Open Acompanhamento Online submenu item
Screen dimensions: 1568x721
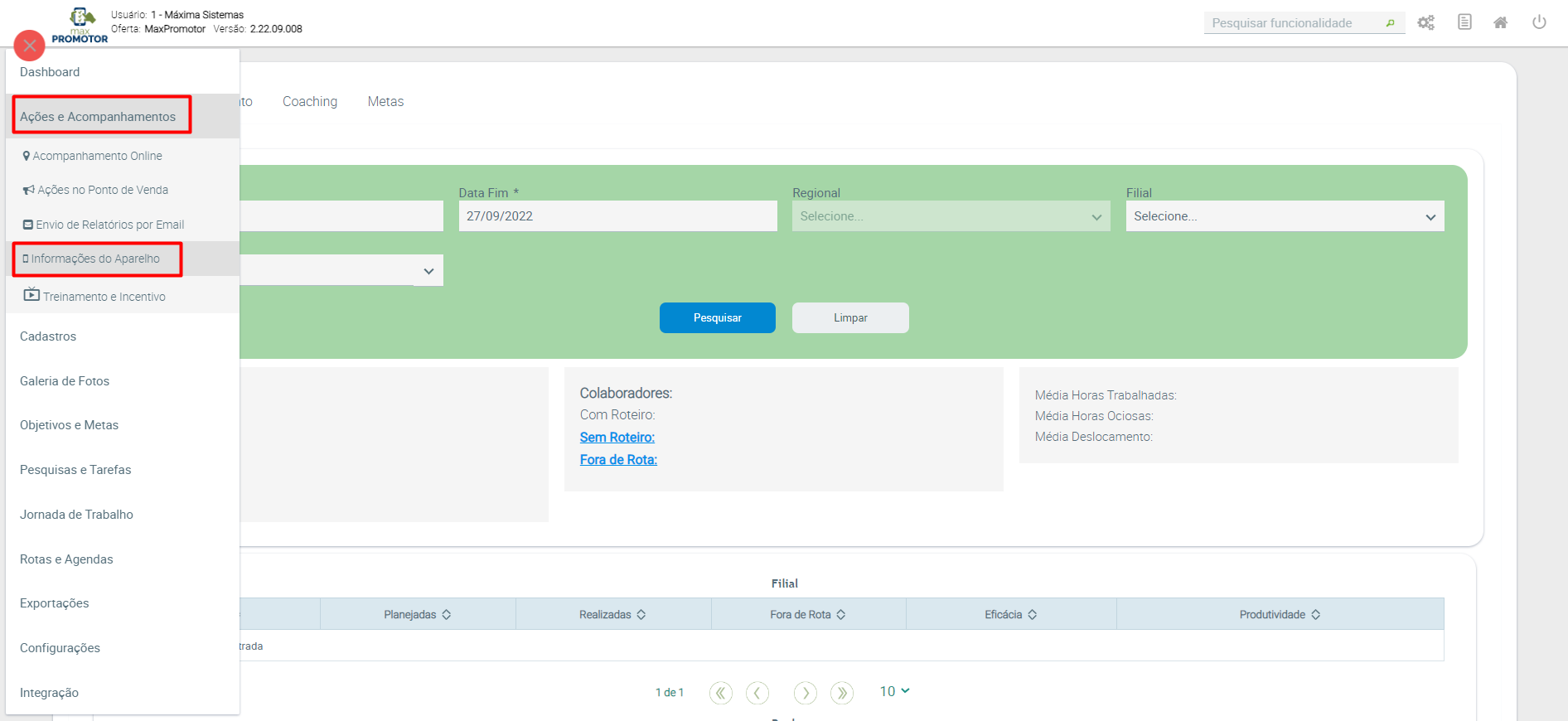[x=123, y=156]
